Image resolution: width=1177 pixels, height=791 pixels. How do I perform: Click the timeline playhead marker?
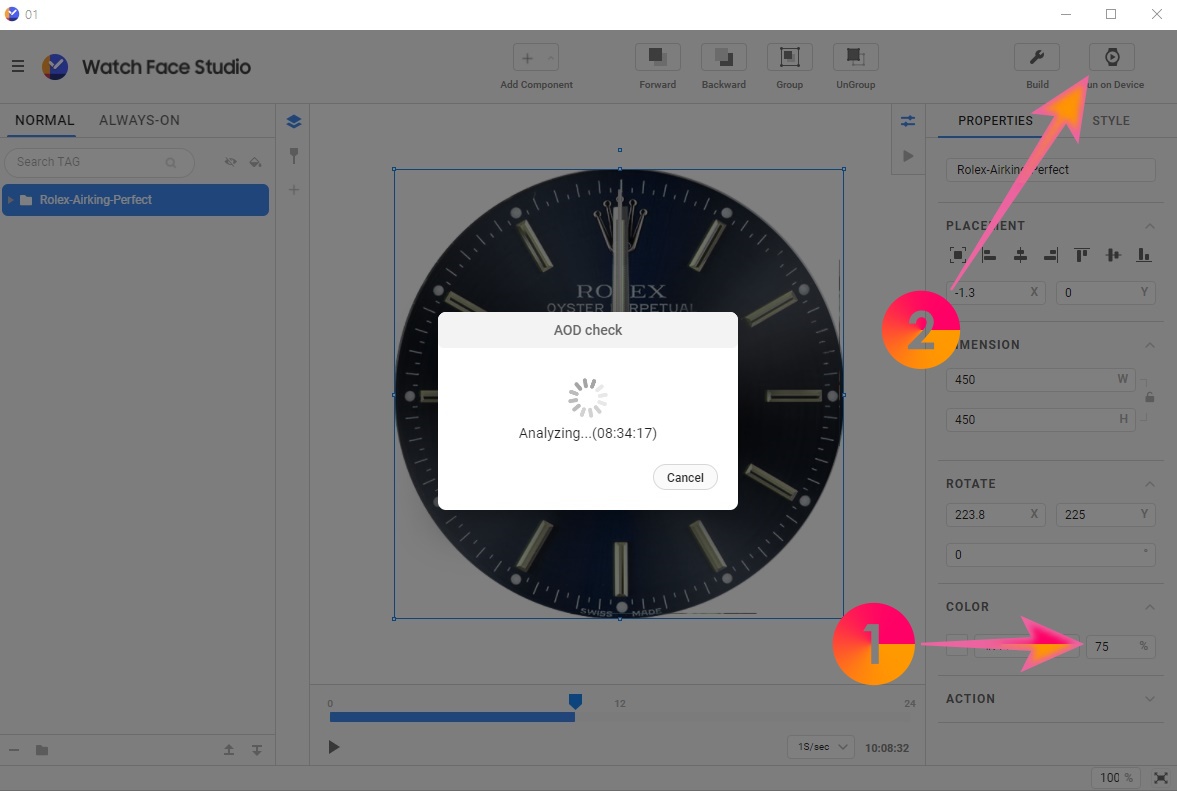pyautogui.click(x=575, y=702)
